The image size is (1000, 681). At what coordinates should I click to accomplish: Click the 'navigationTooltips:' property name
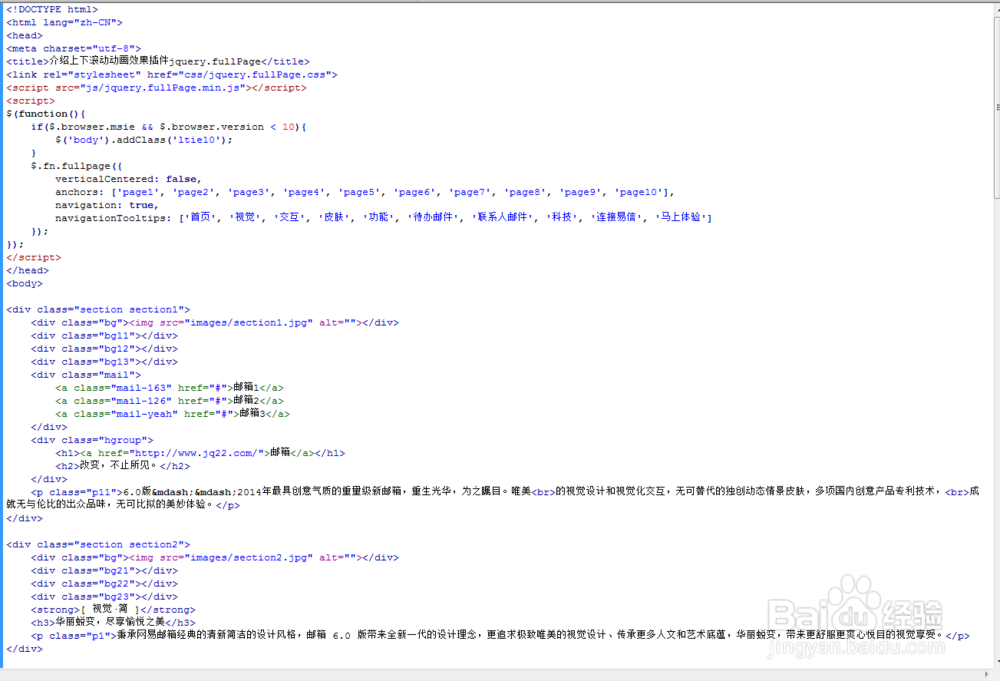coord(113,218)
